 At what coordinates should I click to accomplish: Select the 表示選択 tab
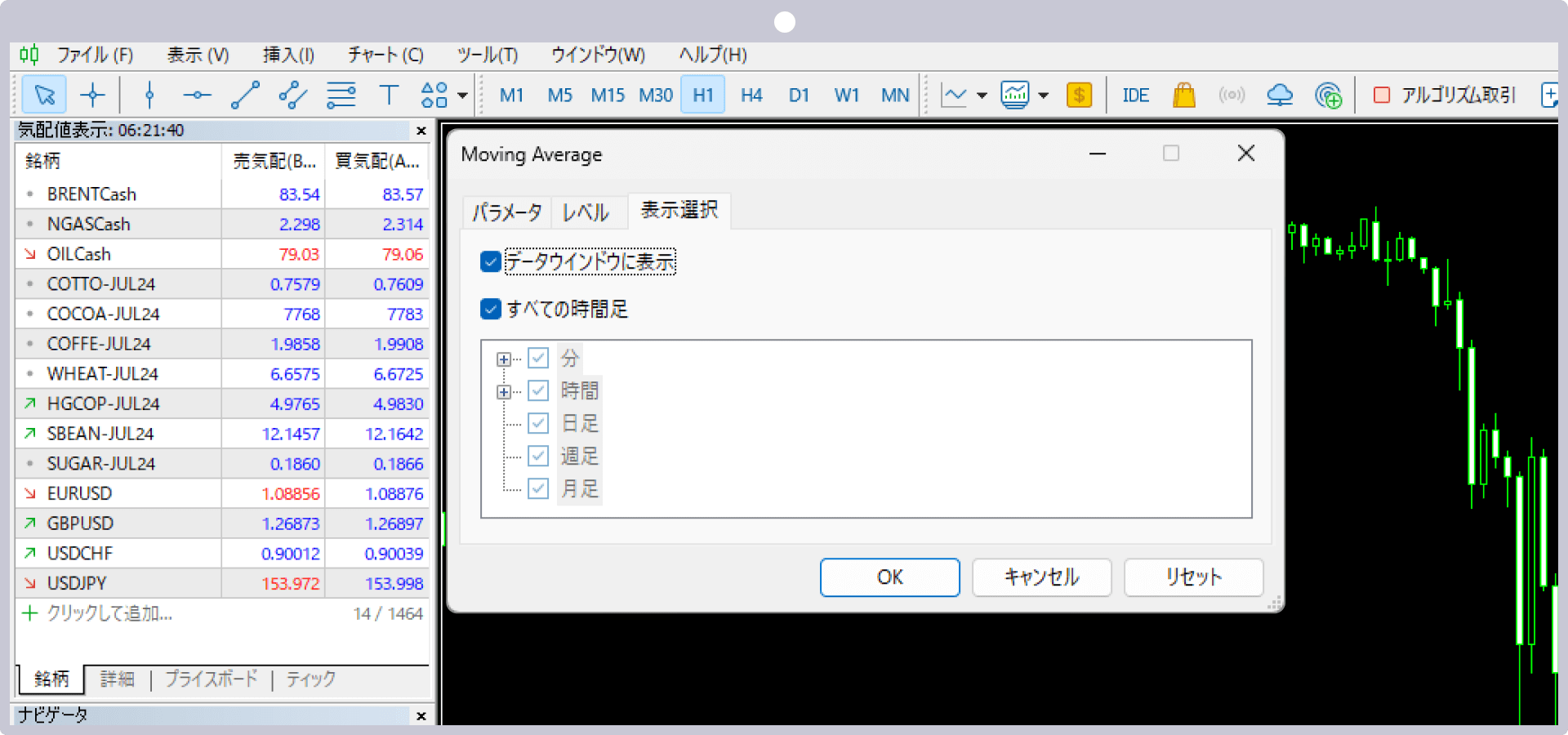(679, 210)
